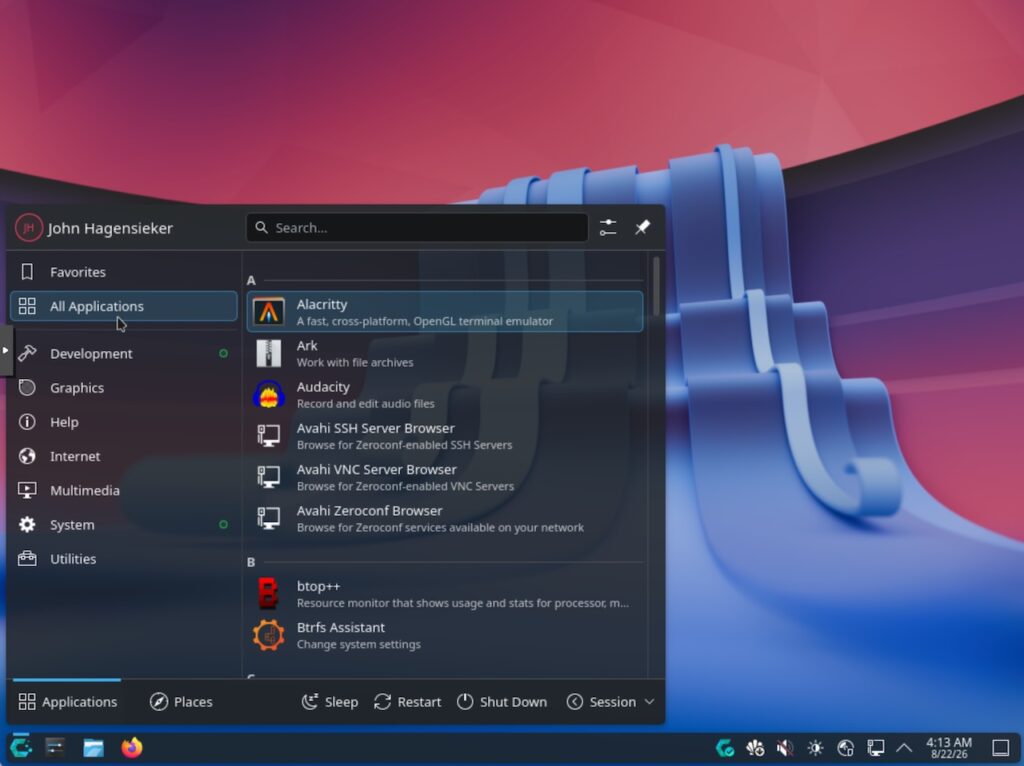This screenshot has width=1024, height=766.
Task: Open the Development category
Action: [123, 353]
